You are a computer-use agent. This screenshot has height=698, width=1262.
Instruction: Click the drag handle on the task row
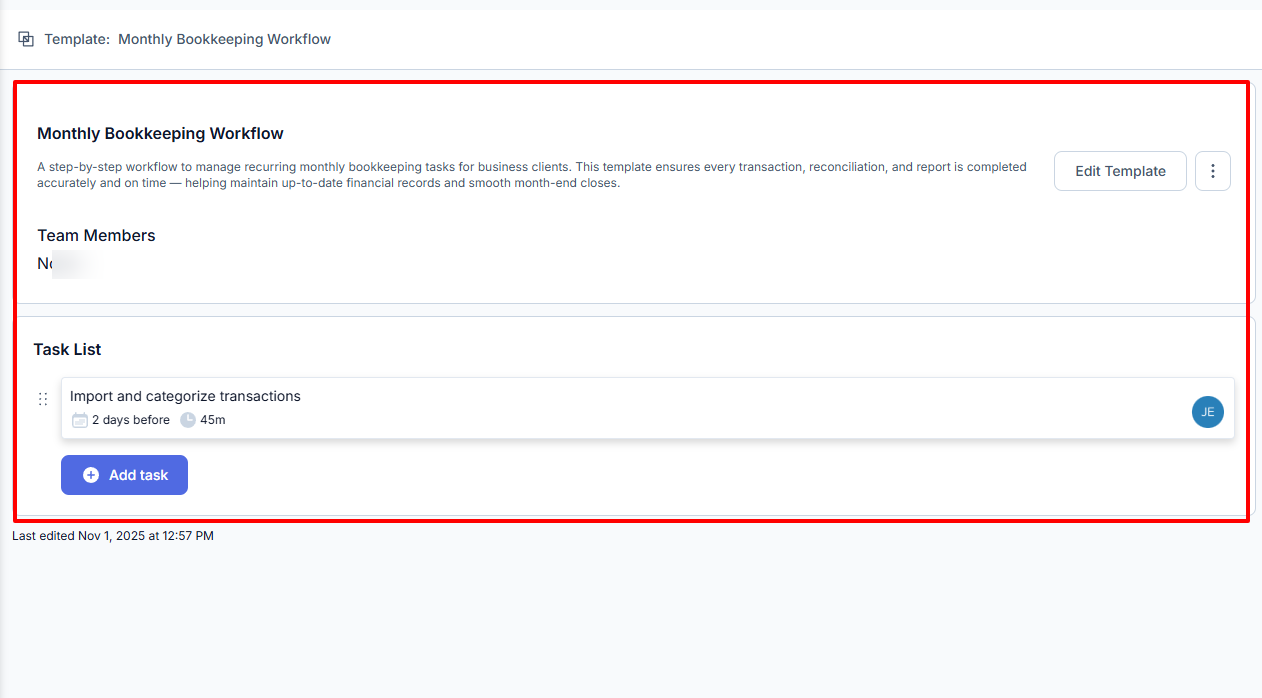pos(43,398)
